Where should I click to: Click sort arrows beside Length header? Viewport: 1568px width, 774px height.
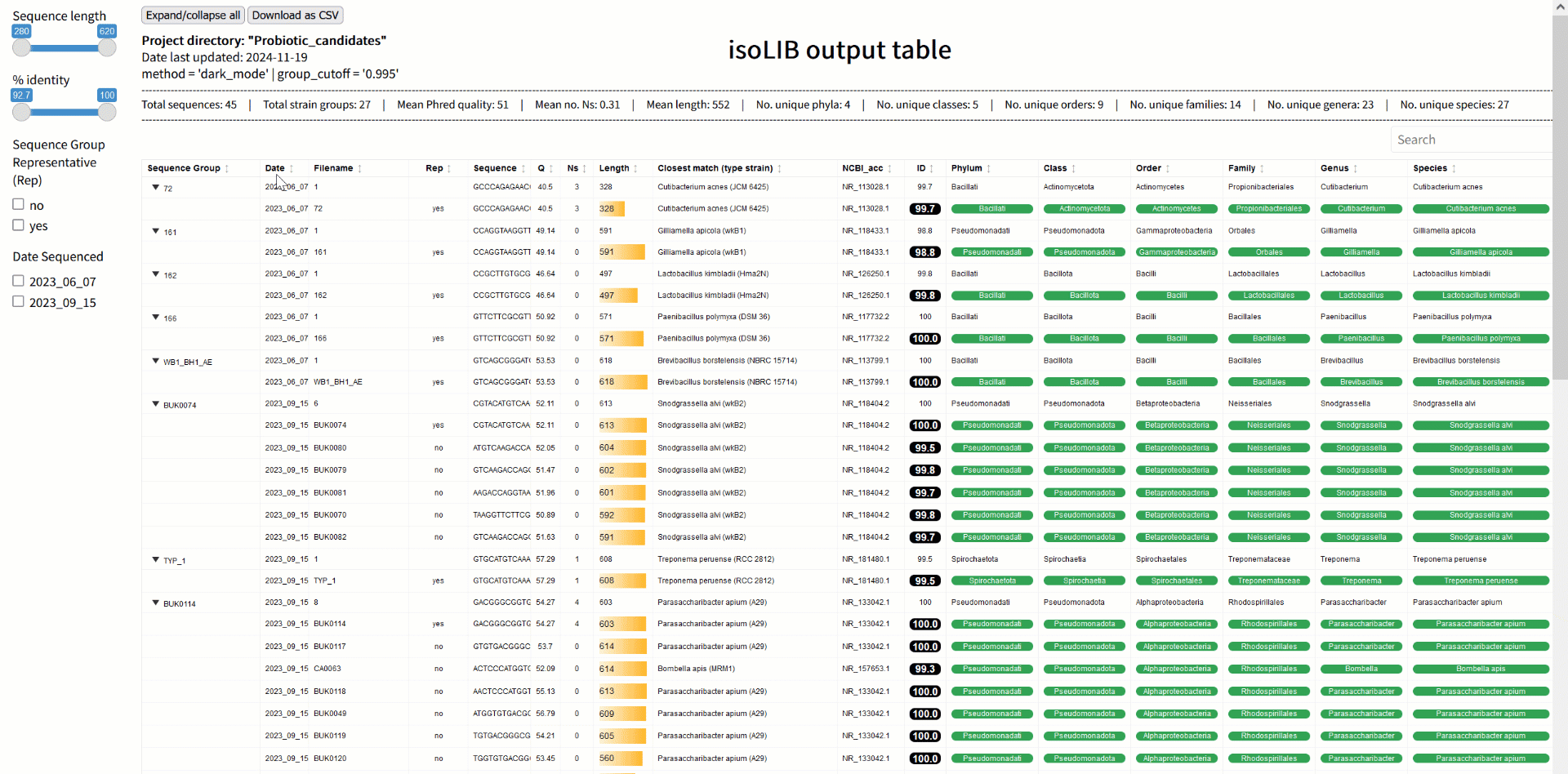click(635, 169)
